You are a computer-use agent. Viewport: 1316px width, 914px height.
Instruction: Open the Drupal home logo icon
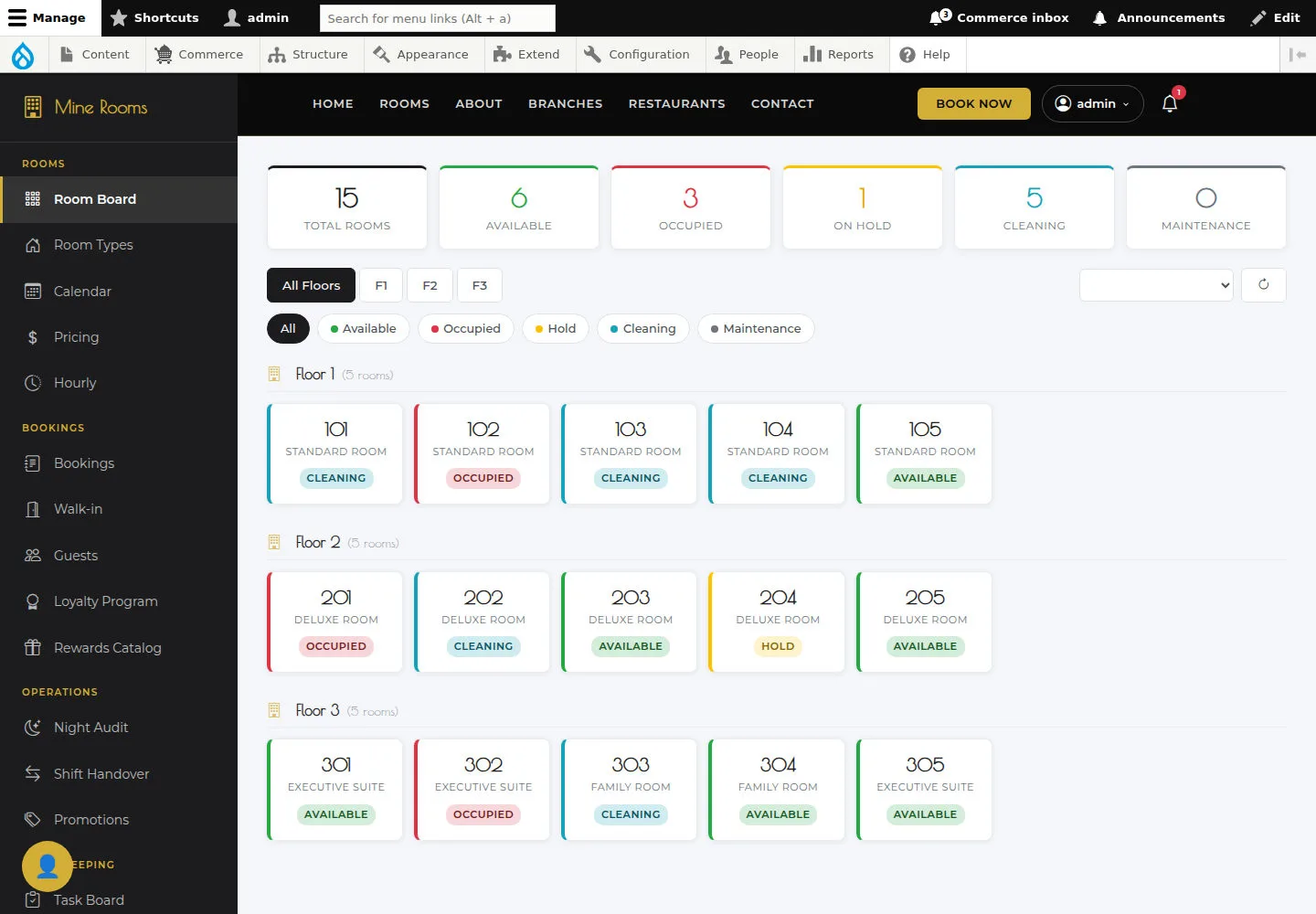[x=22, y=55]
